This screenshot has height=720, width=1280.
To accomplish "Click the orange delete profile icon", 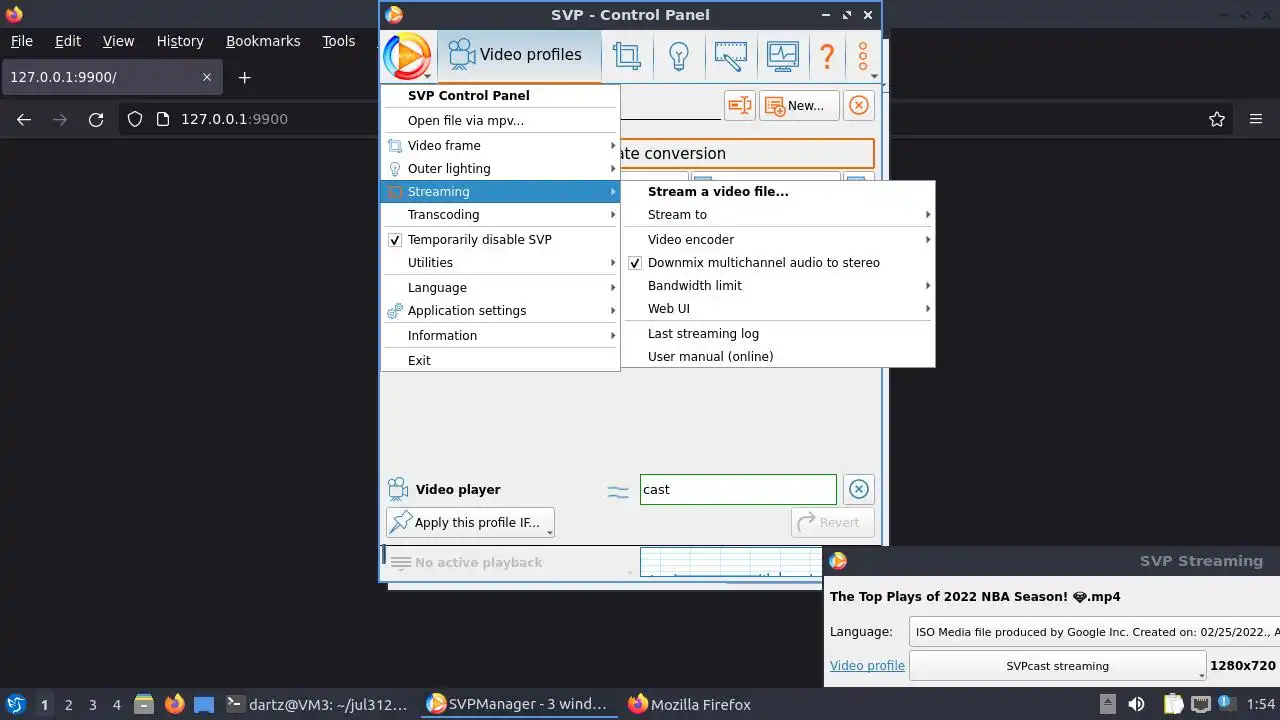I will pyautogui.click(x=858, y=105).
